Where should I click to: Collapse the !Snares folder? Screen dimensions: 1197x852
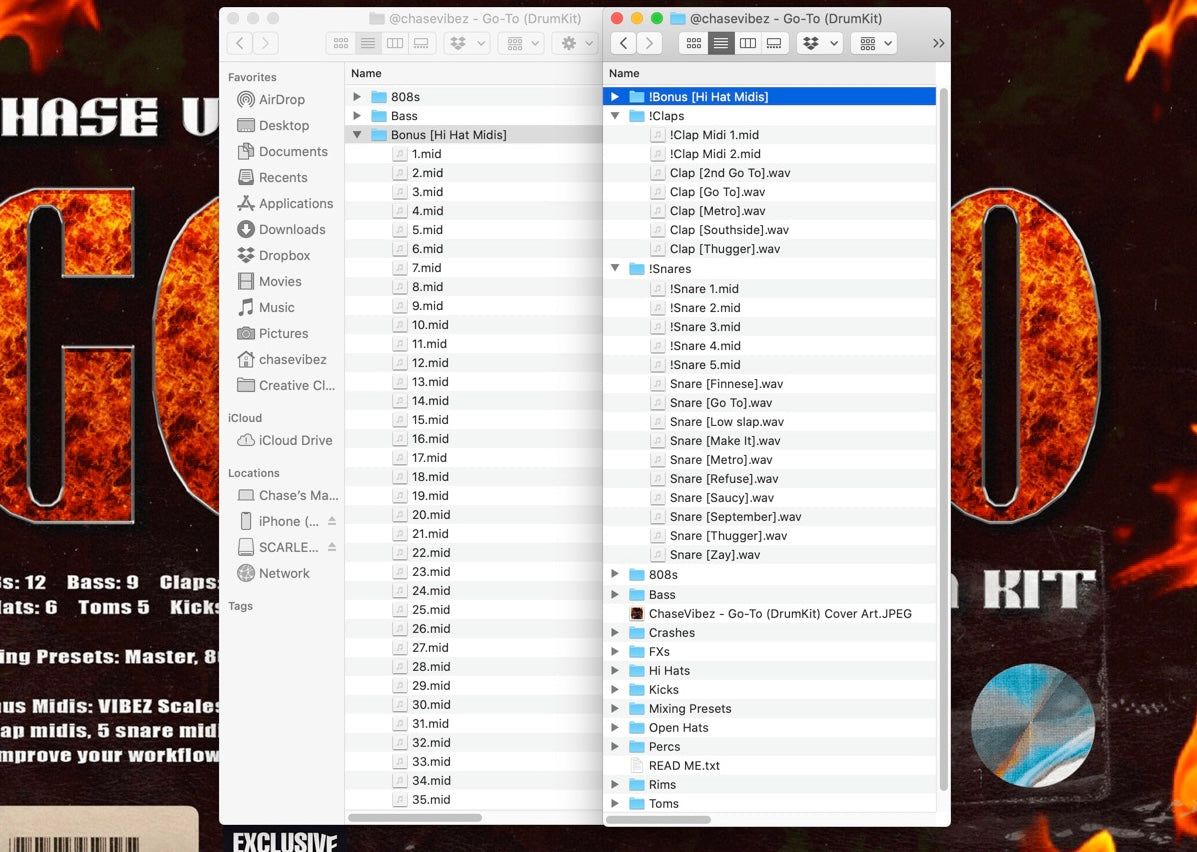(x=615, y=268)
